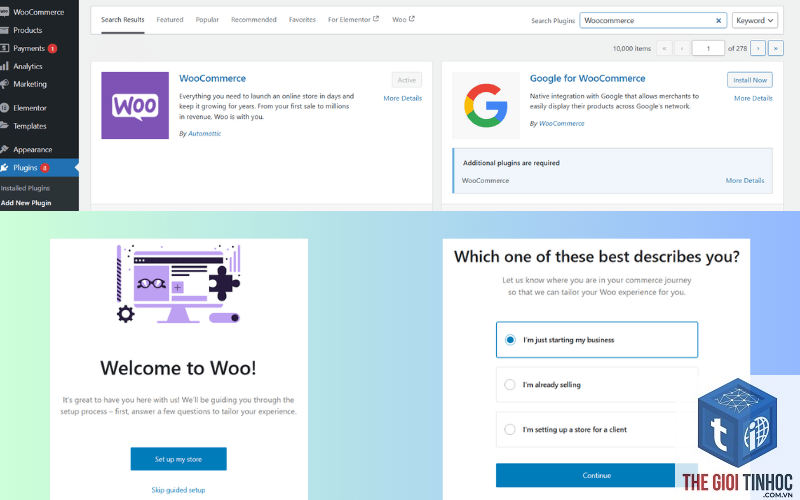800x500 pixels.
Task: Open Woo external tab
Action: [x=403, y=20]
